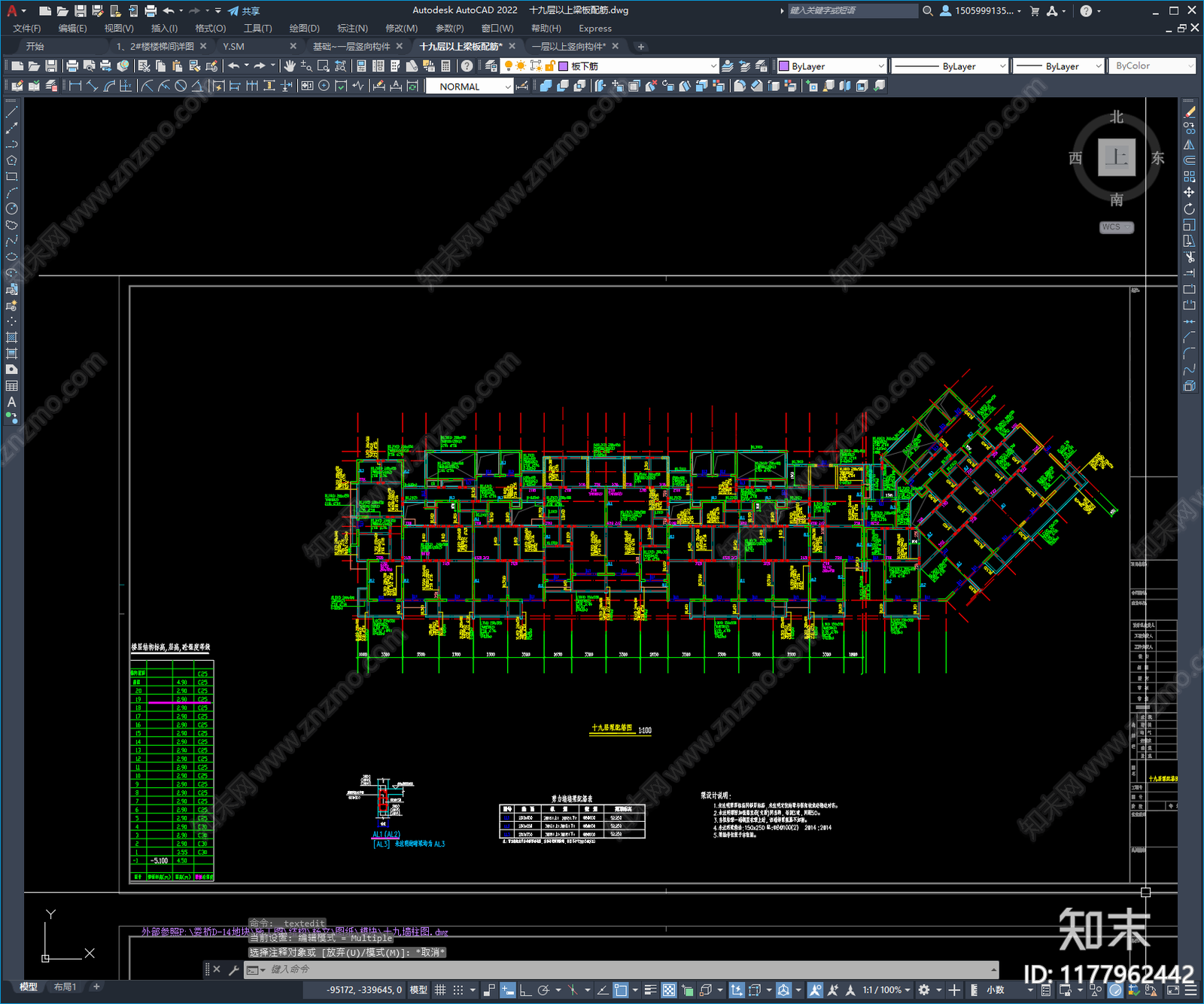Toggle lineweight display in the status bar
The height and width of the screenshot is (1004, 1204).
click(651, 990)
